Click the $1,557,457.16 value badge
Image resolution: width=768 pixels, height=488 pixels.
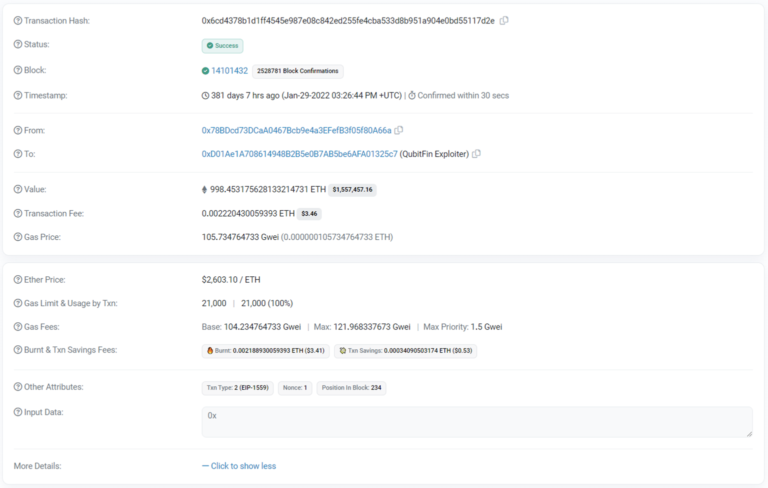[x=353, y=189]
